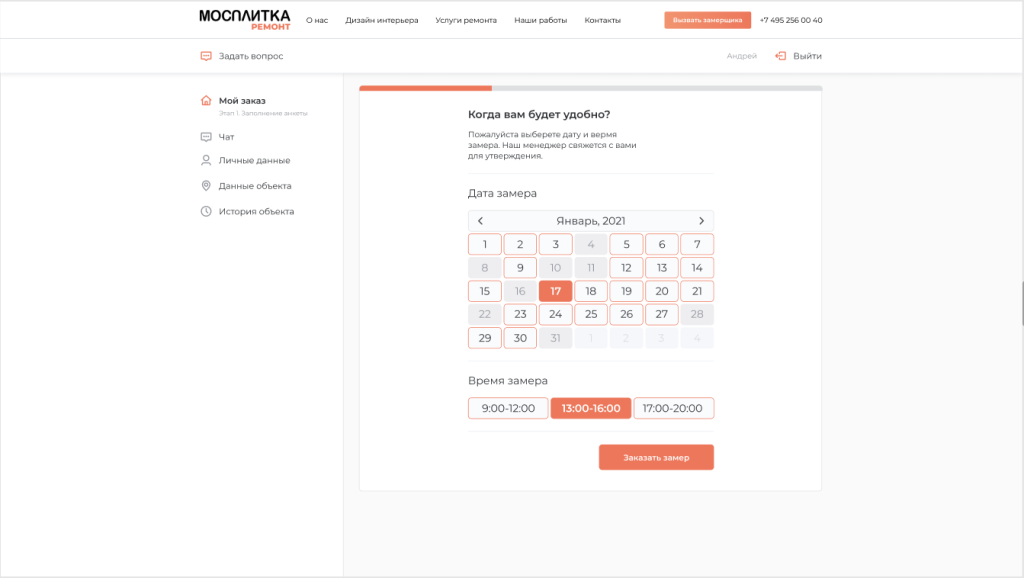The height and width of the screenshot is (578, 1024).
Task: Click the clock icon for История объекта
Action: tap(206, 211)
